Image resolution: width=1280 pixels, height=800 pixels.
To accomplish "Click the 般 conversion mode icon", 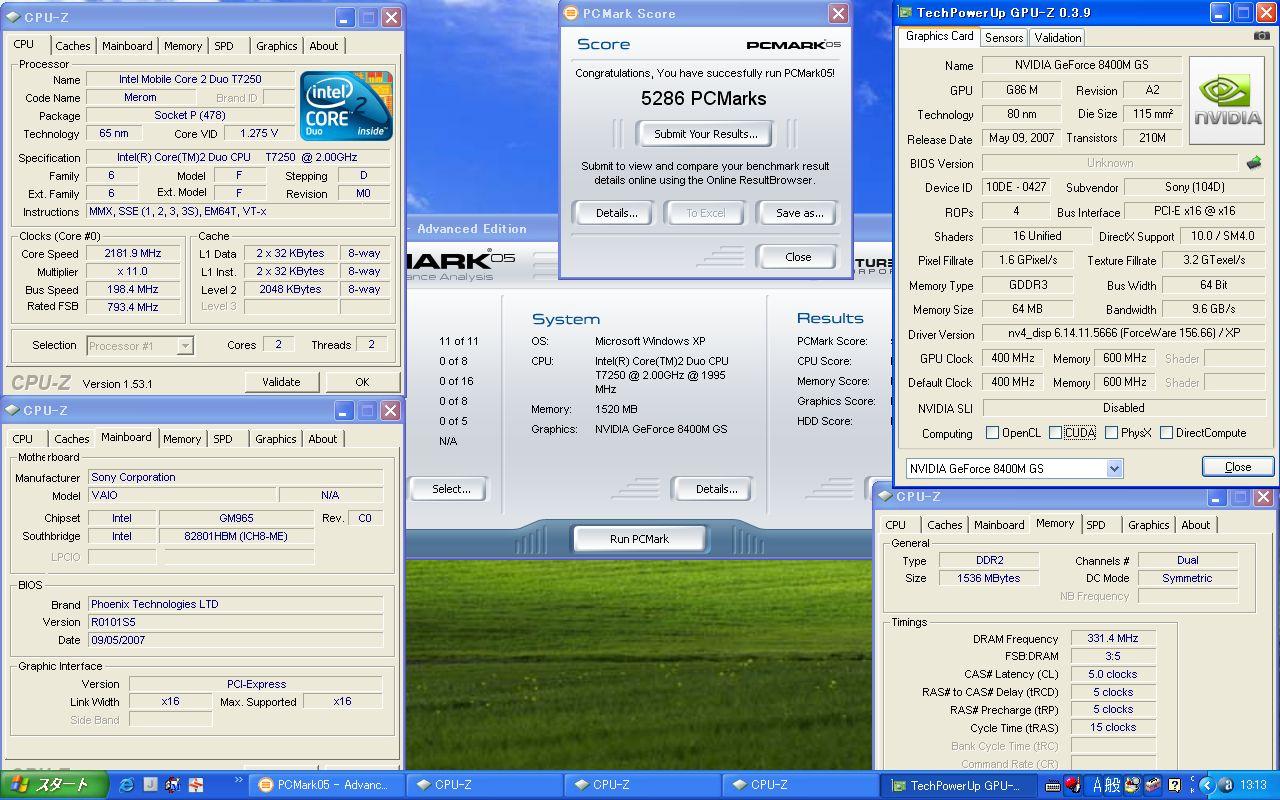I will [x=1112, y=785].
